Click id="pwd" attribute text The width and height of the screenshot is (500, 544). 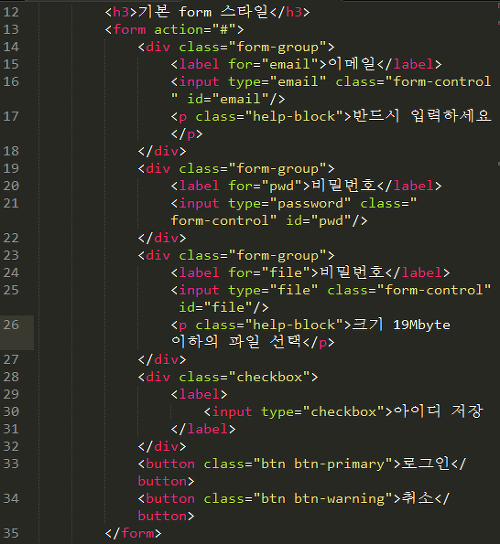pyautogui.click(x=318, y=221)
